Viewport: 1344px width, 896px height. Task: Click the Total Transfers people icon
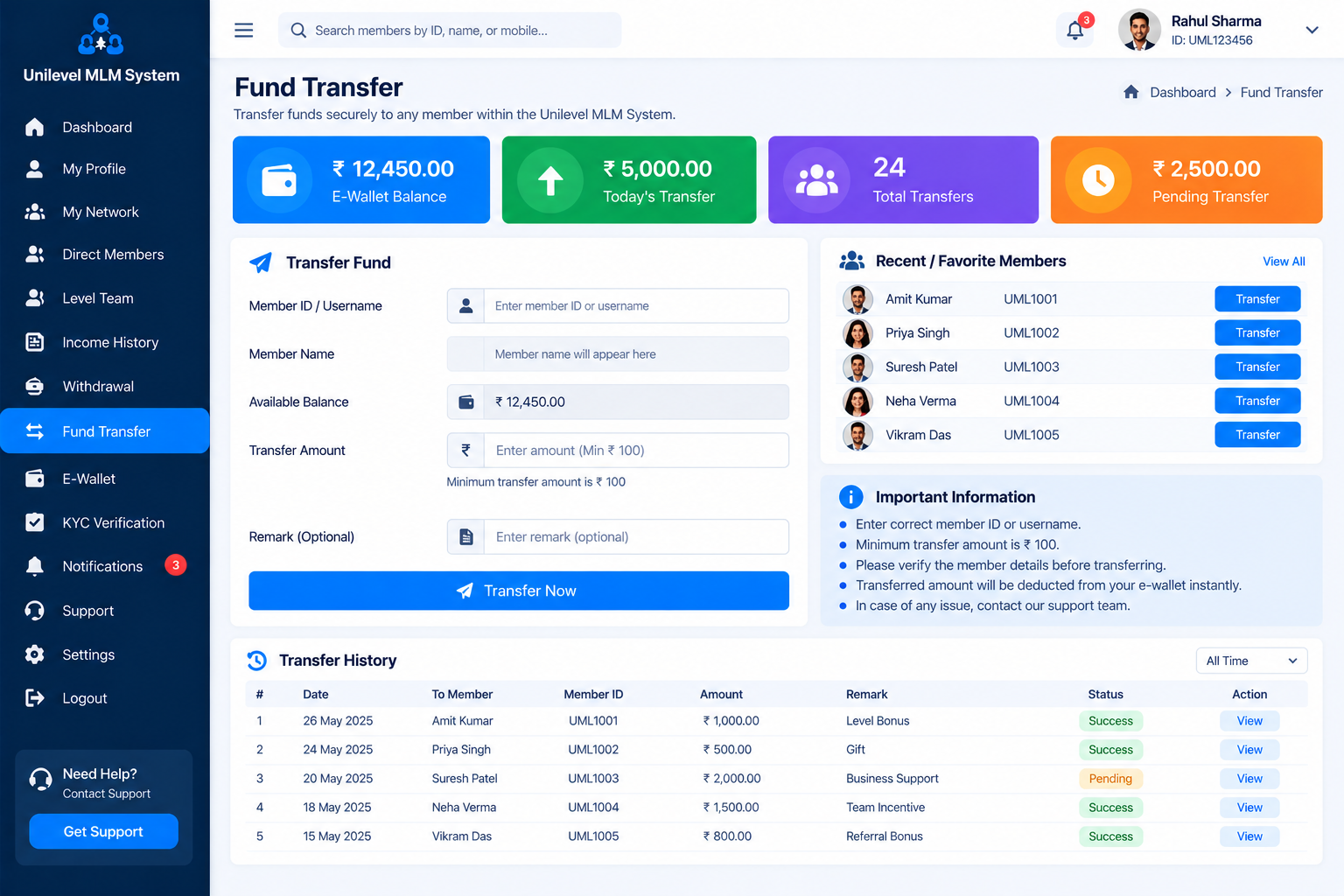(816, 180)
